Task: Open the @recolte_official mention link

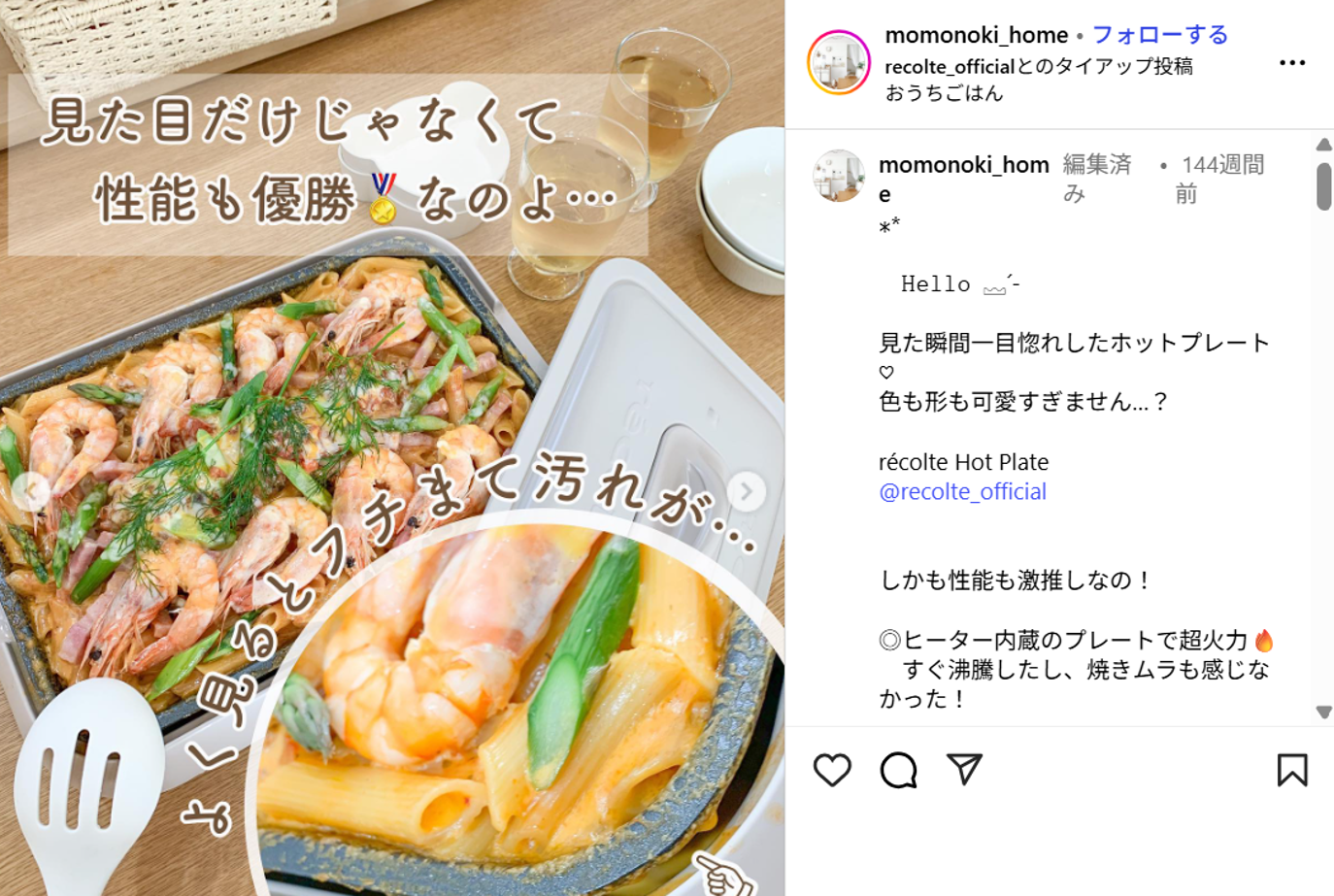Action: pyautogui.click(x=962, y=492)
